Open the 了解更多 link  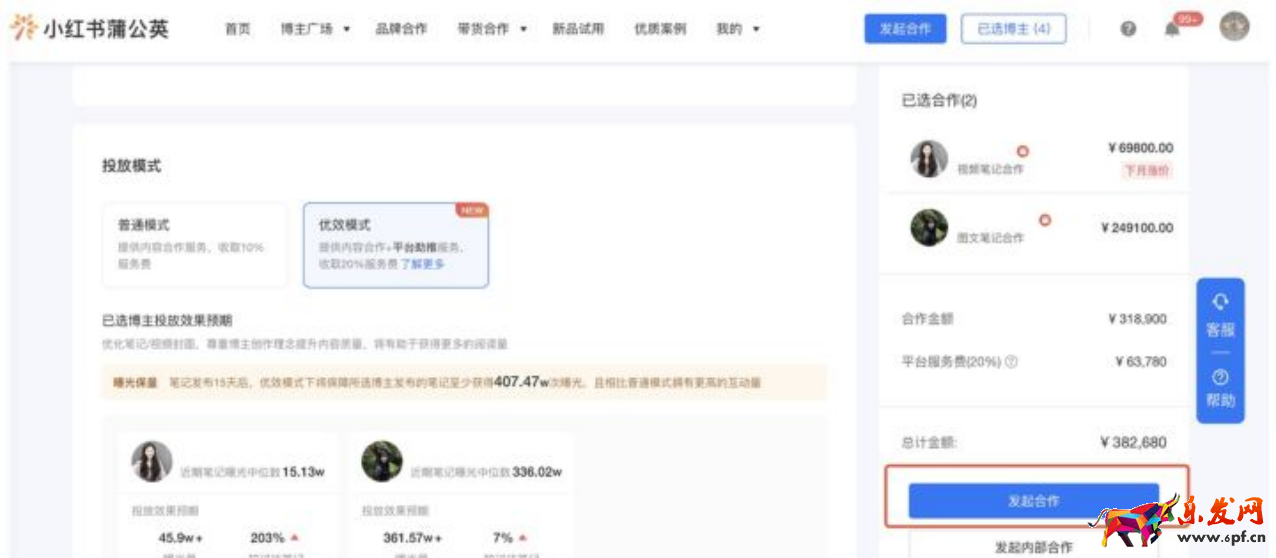pyautogui.click(x=423, y=265)
